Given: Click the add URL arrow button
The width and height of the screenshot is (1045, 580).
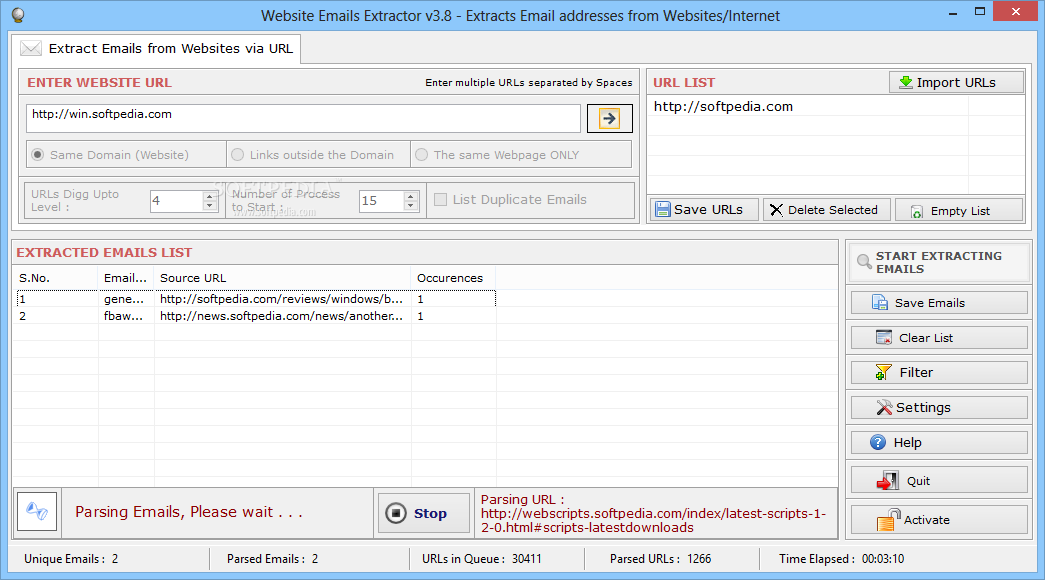Looking at the screenshot, I should (x=609, y=119).
